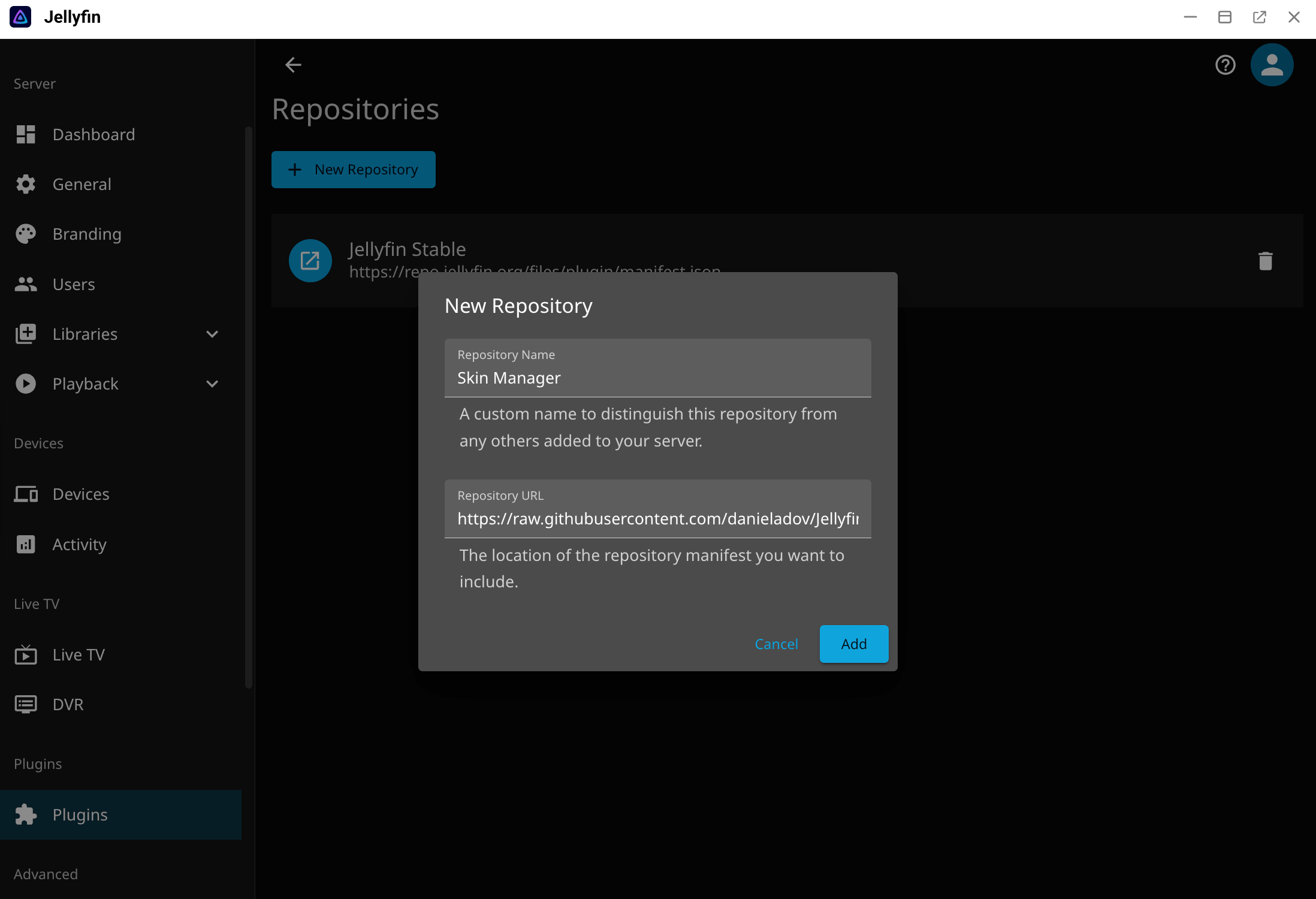
Task: Click the sidebar vertical scrollbar
Action: pyautogui.click(x=249, y=408)
